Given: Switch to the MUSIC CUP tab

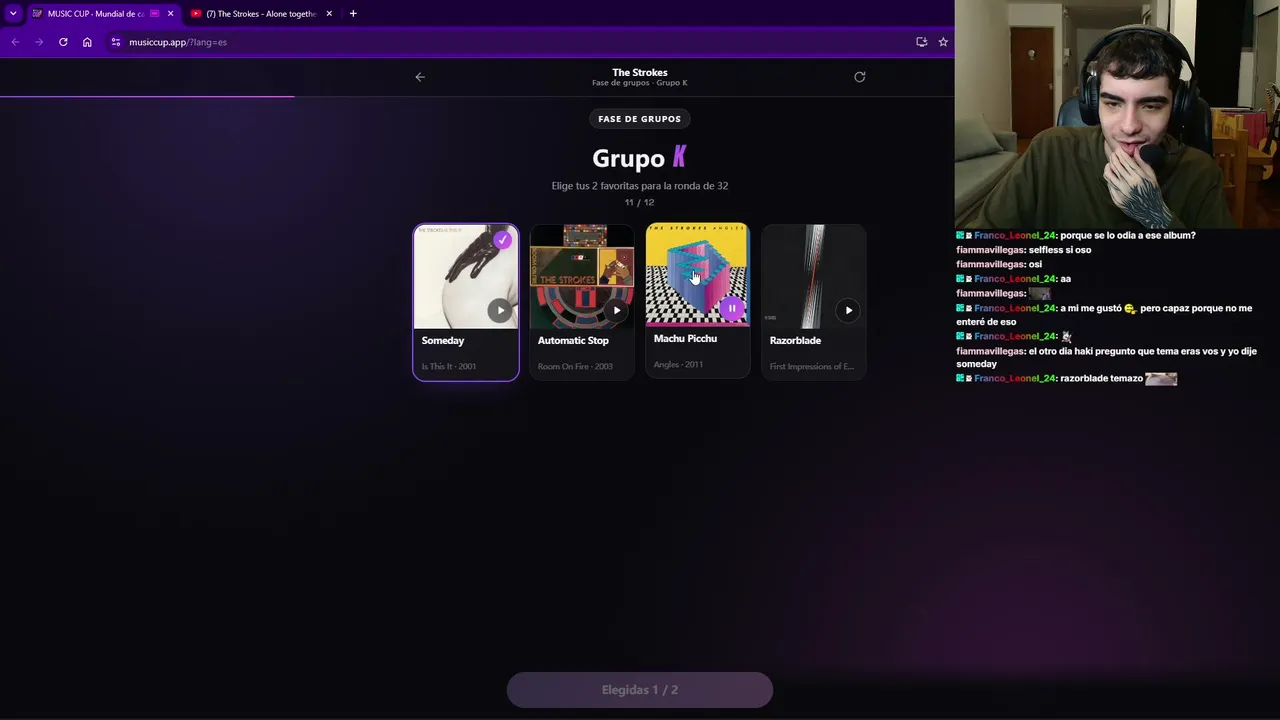Looking at the screenshot, I should tap(97, 14).
